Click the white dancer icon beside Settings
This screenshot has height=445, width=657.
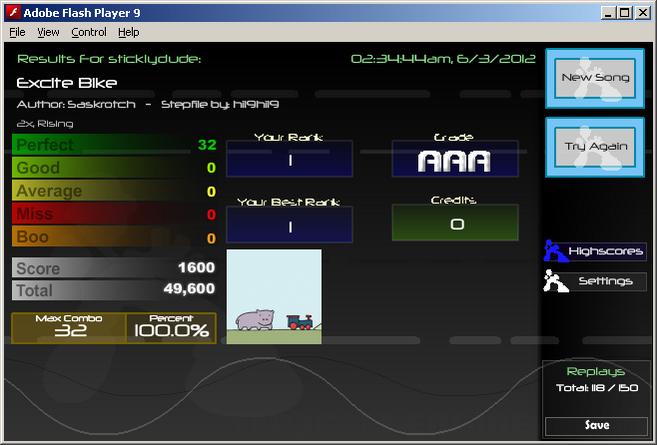(556, 281)
